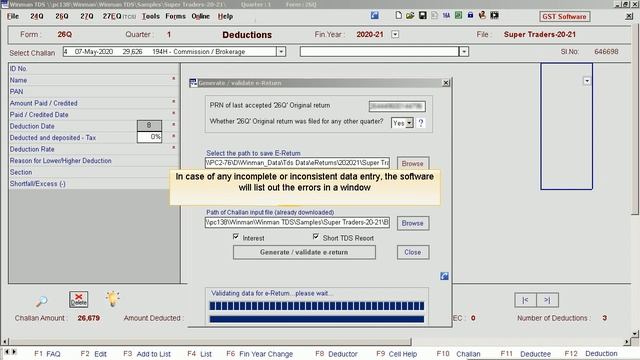Click the Deduction Date value cell showing 8
The width and height of the screenshot is (640, 360).
coord(149,125)
